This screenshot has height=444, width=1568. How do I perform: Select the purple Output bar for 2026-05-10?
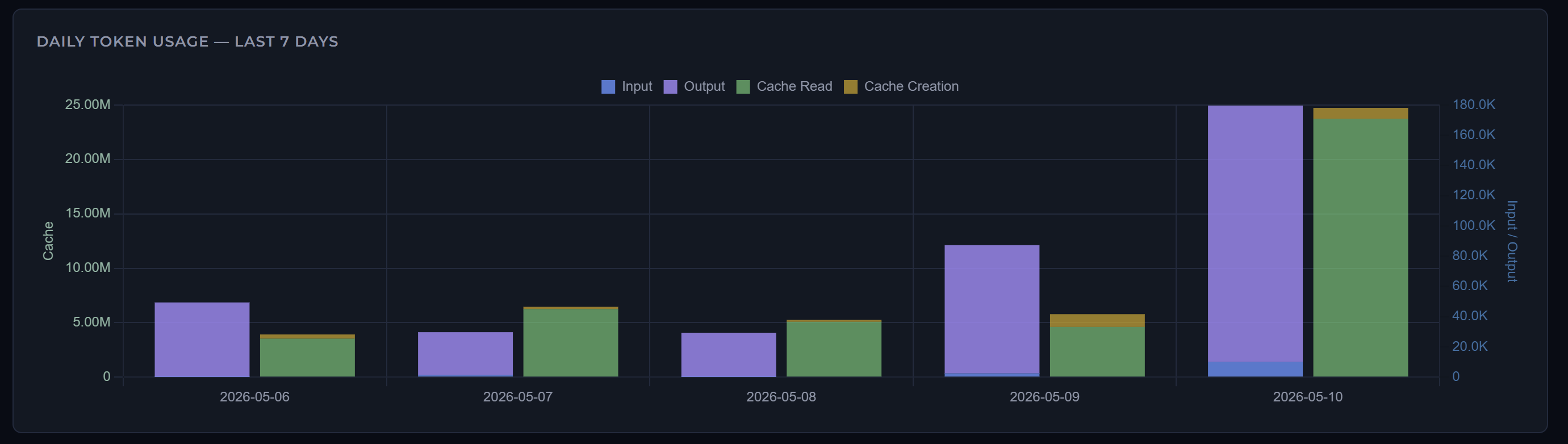click(1255, 233)
